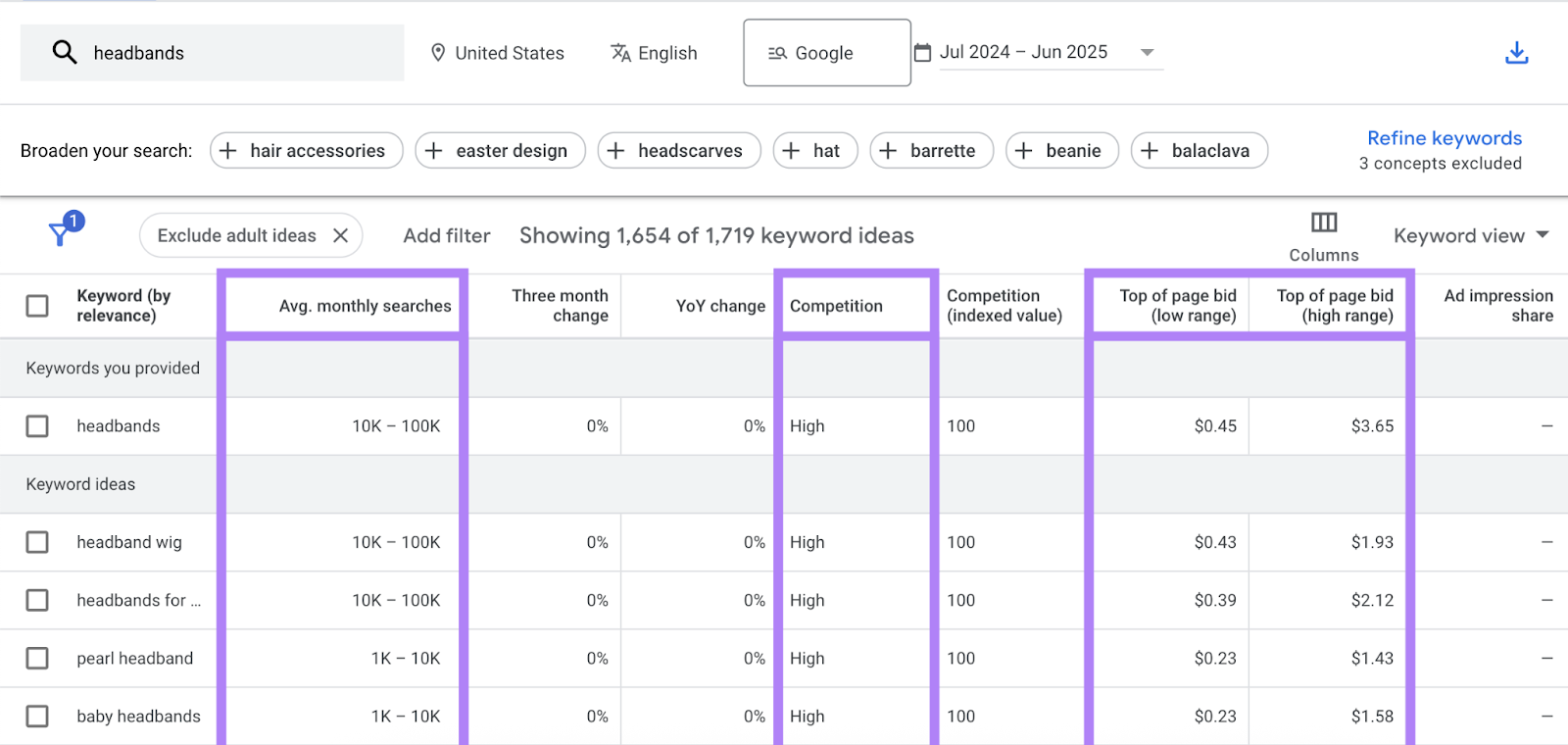Viewport: 1568px width, 745px height.
Task: Open the Refine keywords link
Action: [1444, 138]
